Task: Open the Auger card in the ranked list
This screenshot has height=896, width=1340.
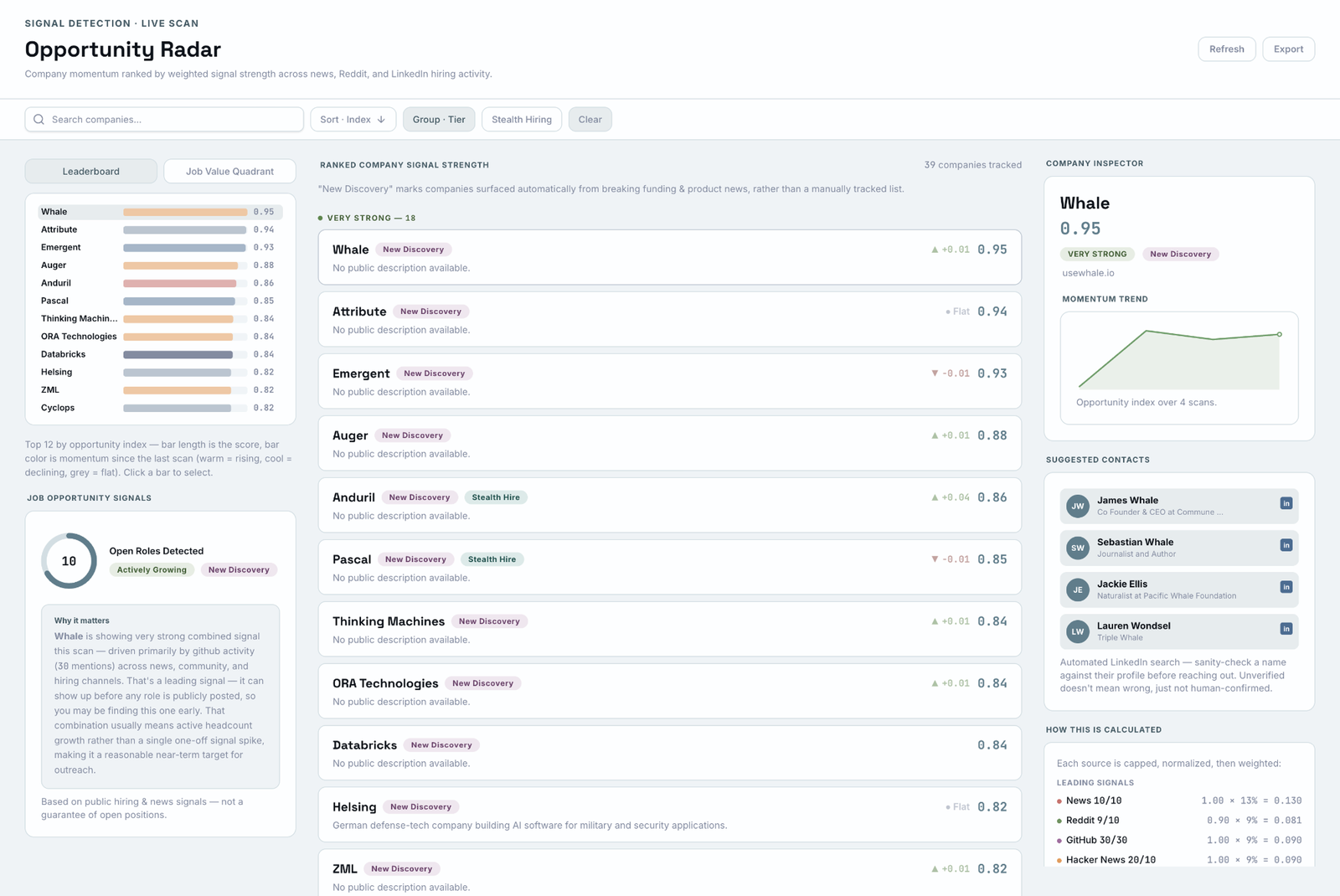Action: point(670,443)
